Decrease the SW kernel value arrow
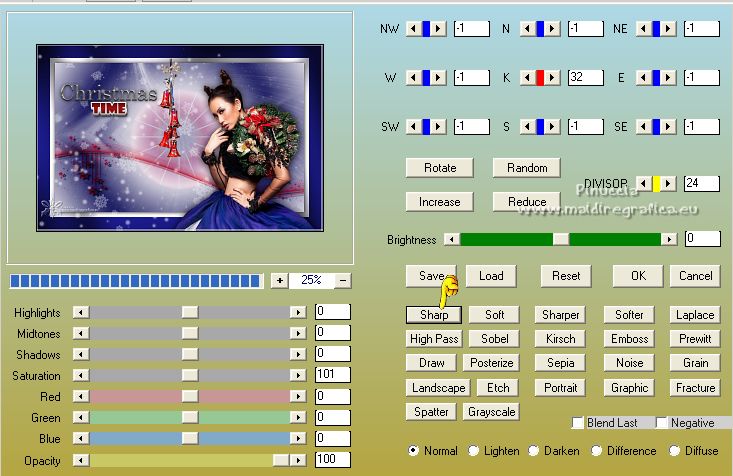This screenshot has height=476, width=733. pyautogui.click(x=413, y=127)
